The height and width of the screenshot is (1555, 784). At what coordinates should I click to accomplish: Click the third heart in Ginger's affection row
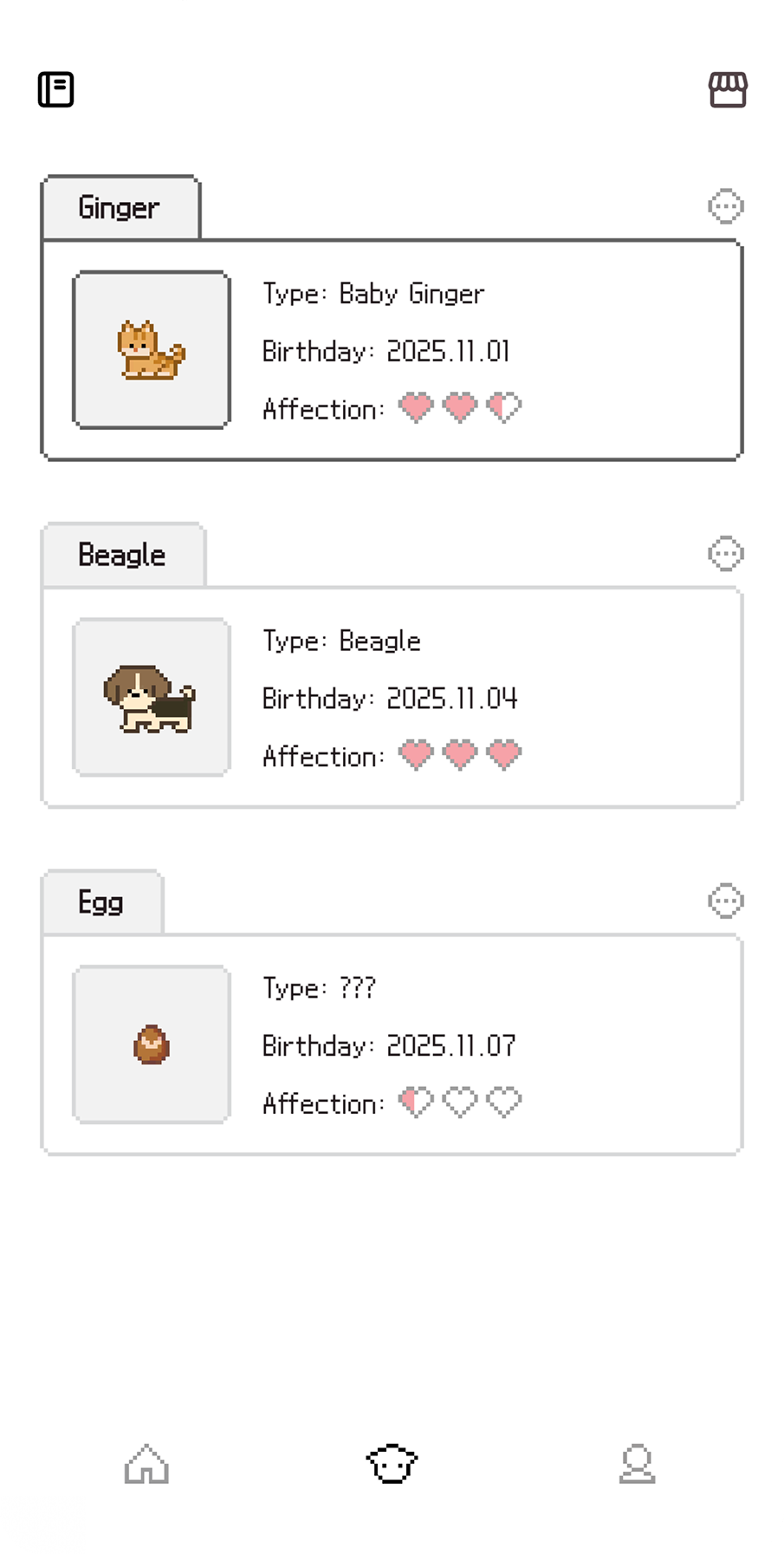(x=505, y=407)
